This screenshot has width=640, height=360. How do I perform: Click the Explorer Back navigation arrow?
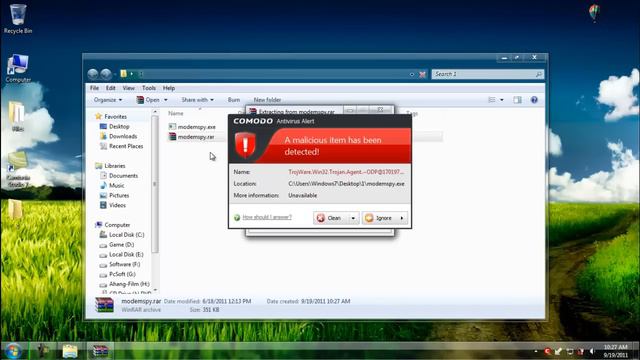93,74
